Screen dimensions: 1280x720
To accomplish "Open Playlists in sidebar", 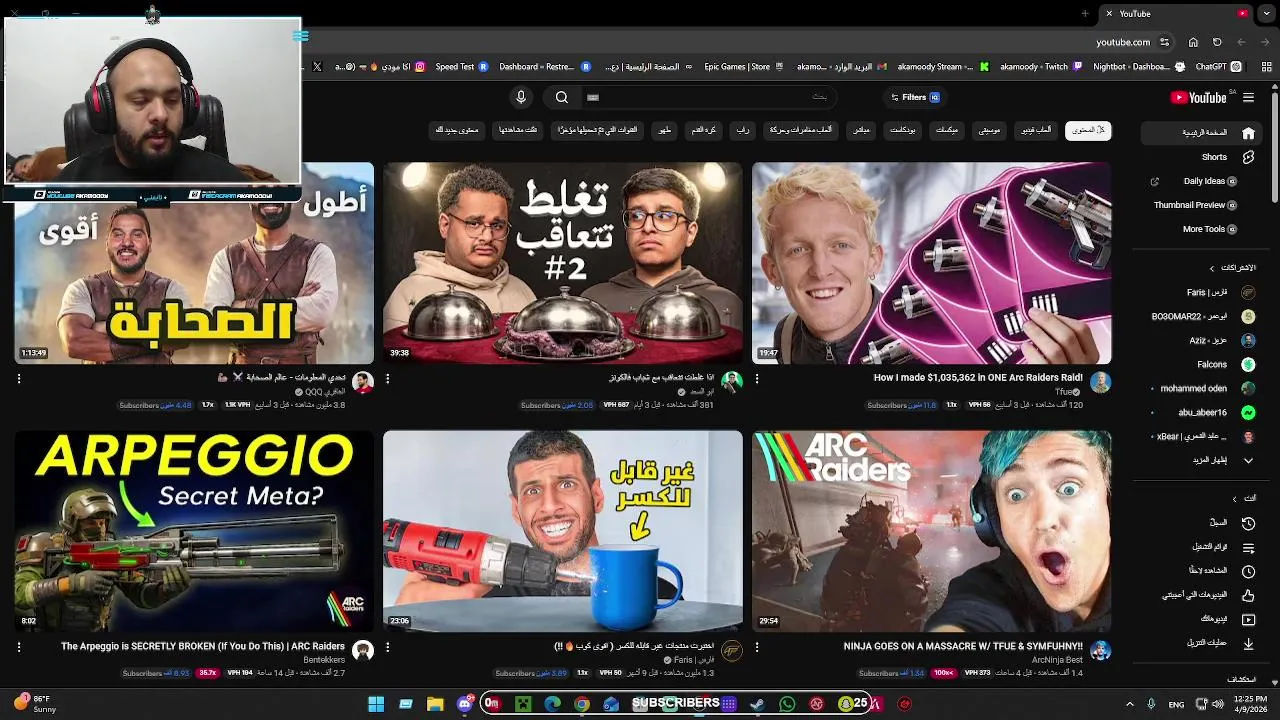I will click(1248, 547).
